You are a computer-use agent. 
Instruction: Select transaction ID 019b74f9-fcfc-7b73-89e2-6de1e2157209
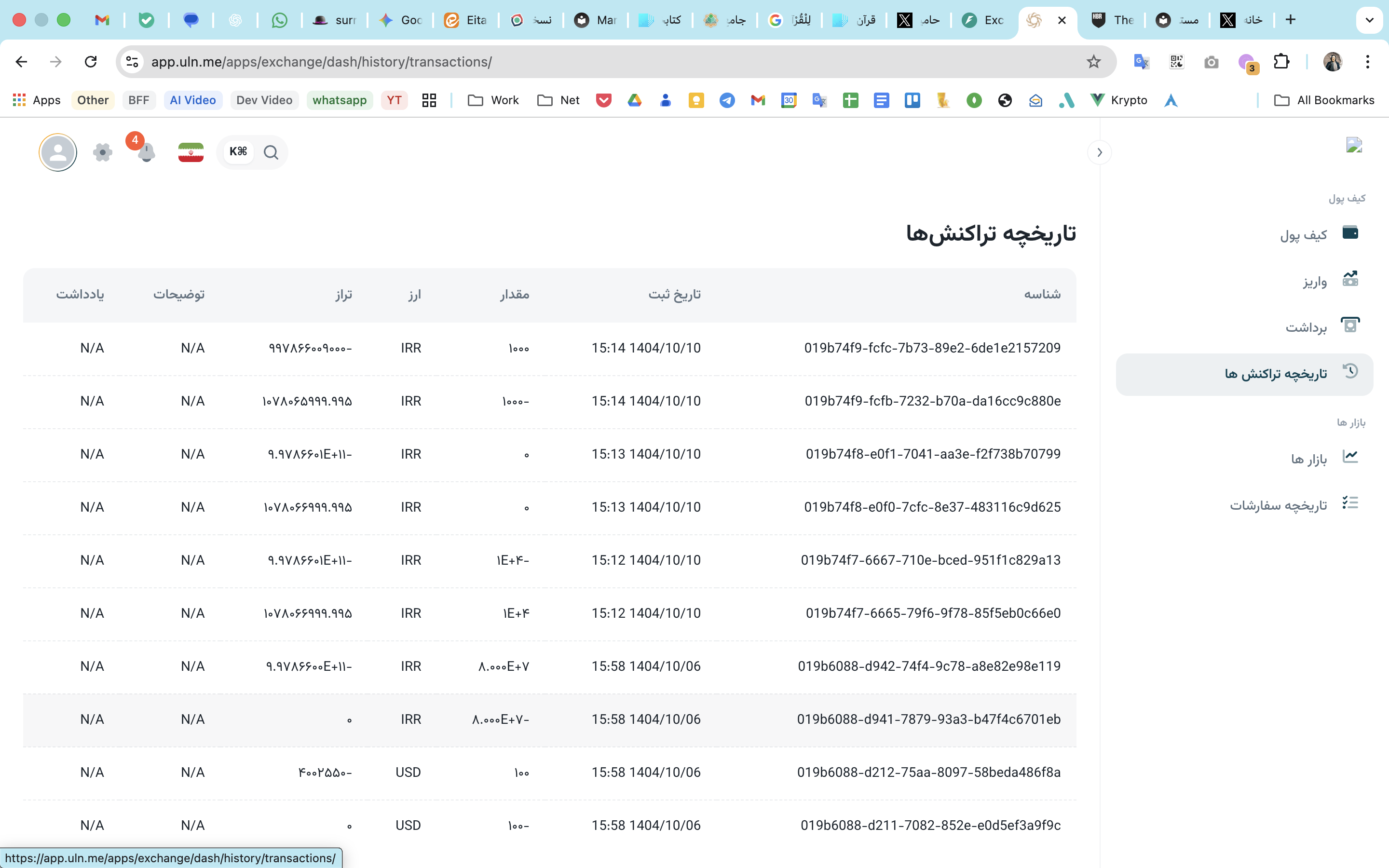point(932,348)
